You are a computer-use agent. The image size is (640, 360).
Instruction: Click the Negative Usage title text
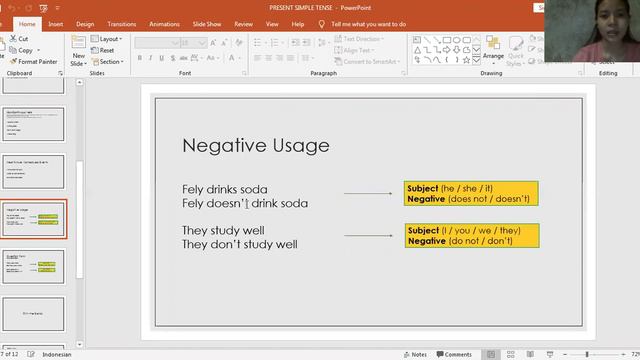click(x=256, y=145)
